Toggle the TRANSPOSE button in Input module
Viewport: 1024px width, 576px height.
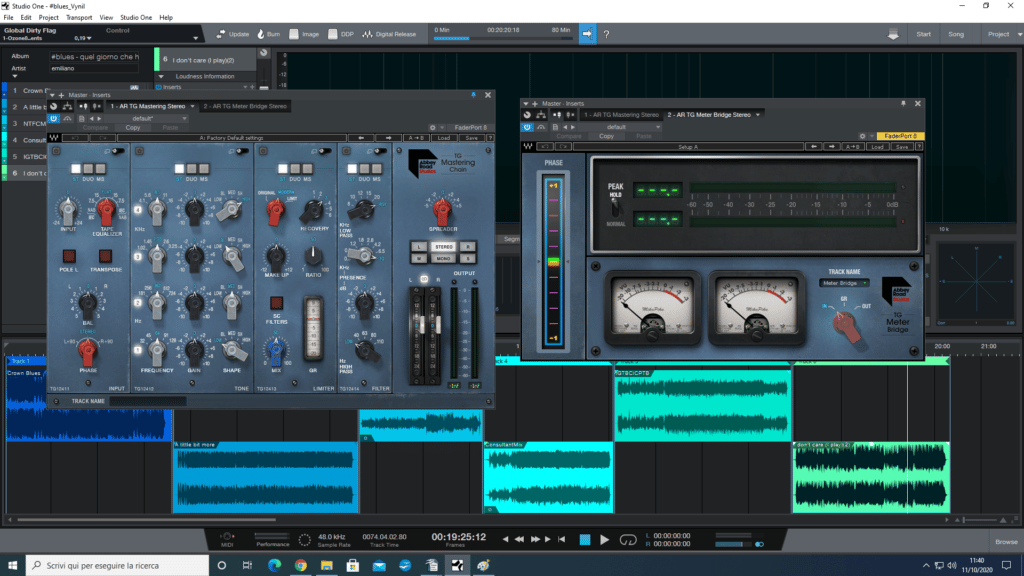coord(105,255)
